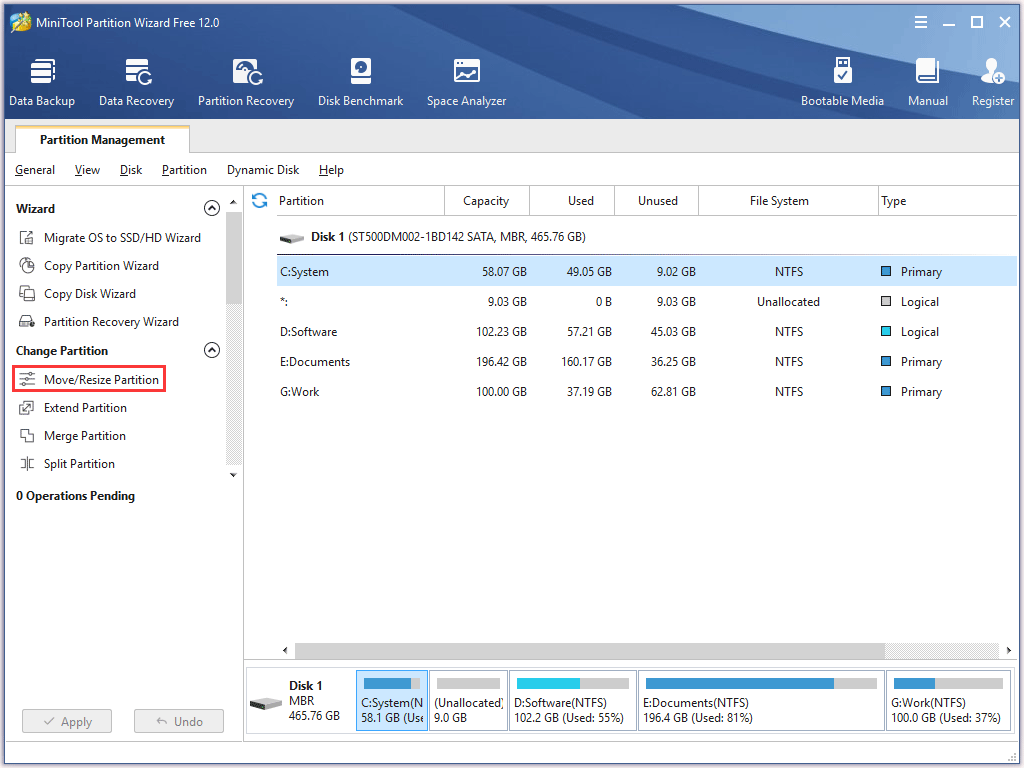Create Bootable Media

(x=842, y=82)
